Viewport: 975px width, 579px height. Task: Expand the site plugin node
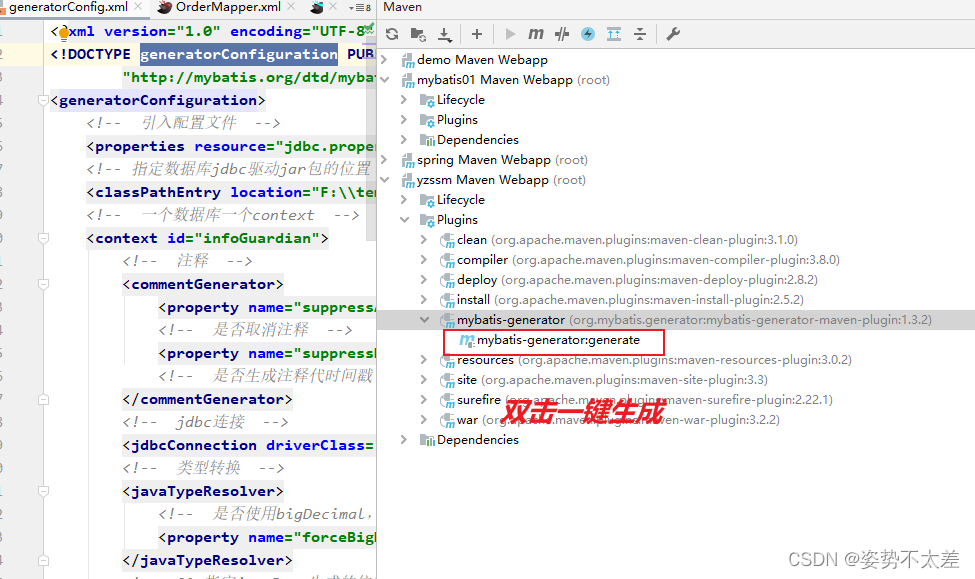pyautogui.click(x=424, y=379)
